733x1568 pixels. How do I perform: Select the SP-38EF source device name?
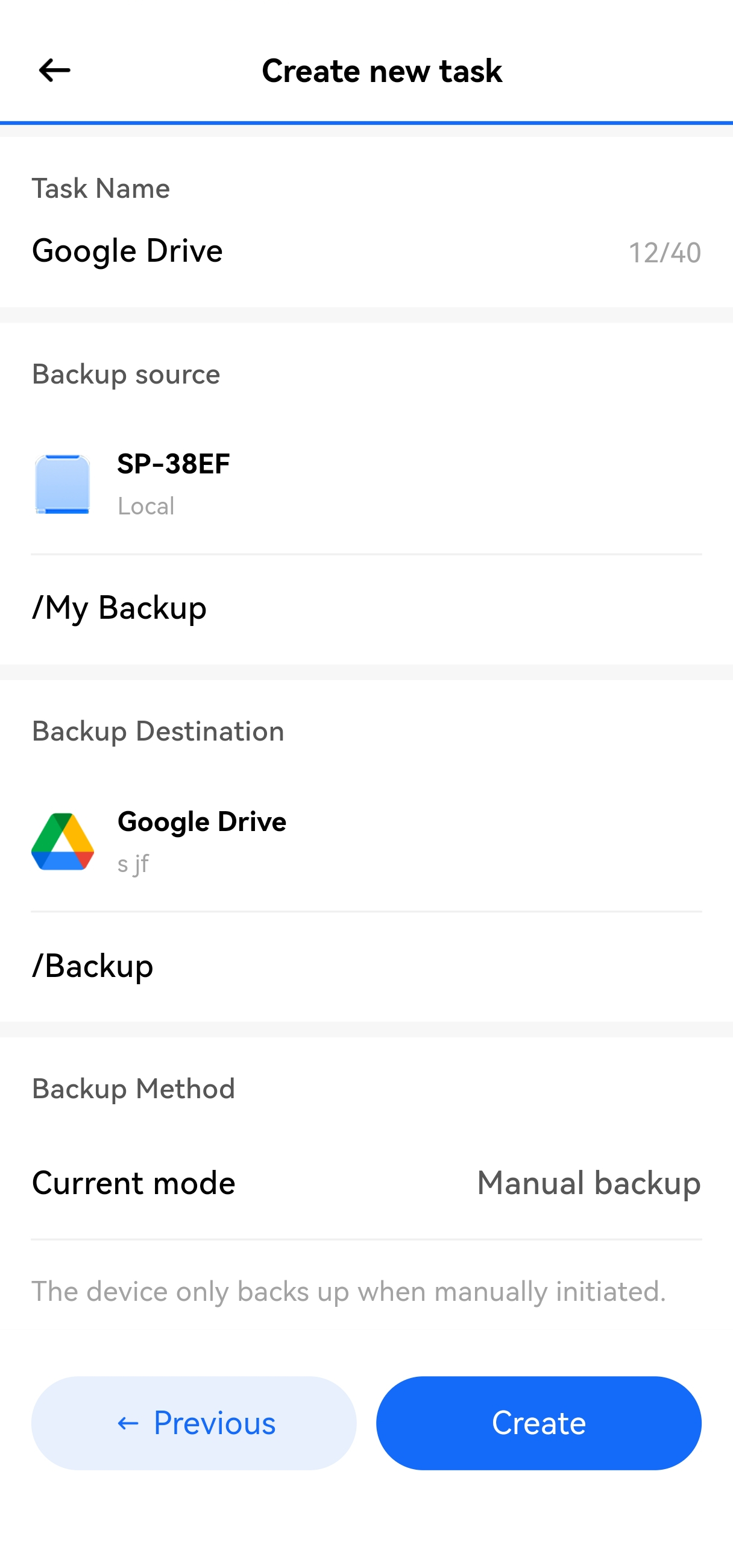[174, 464]
